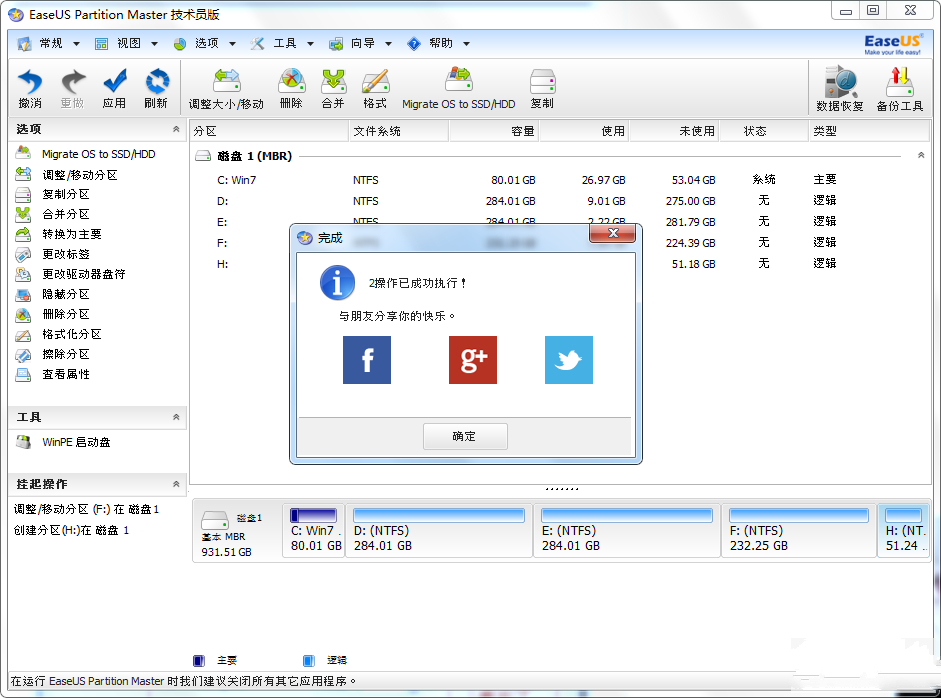Share on Facebook from the dialog
This screenshot has width=941, height=698.
tap(367, 360)
